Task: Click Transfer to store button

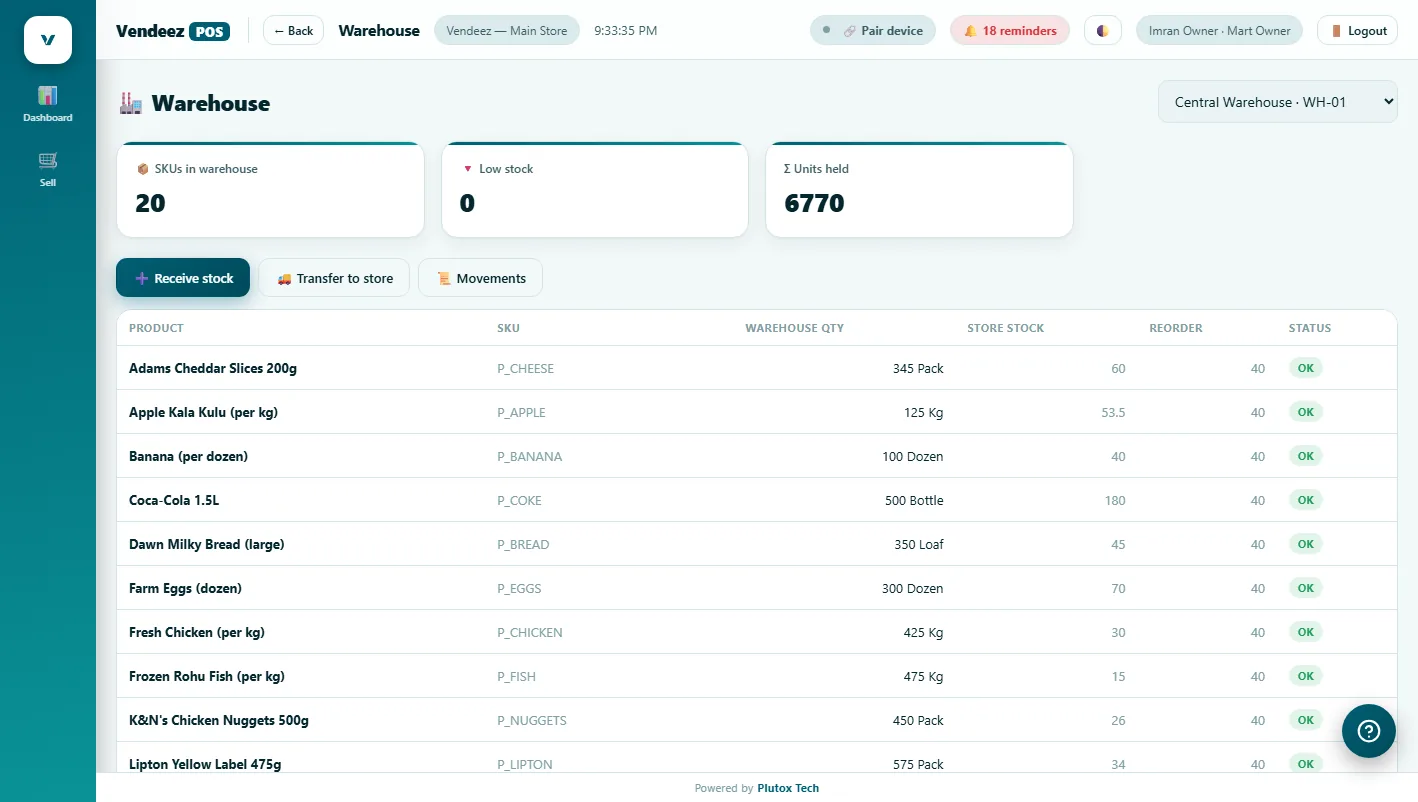Action: click(334, 278)
